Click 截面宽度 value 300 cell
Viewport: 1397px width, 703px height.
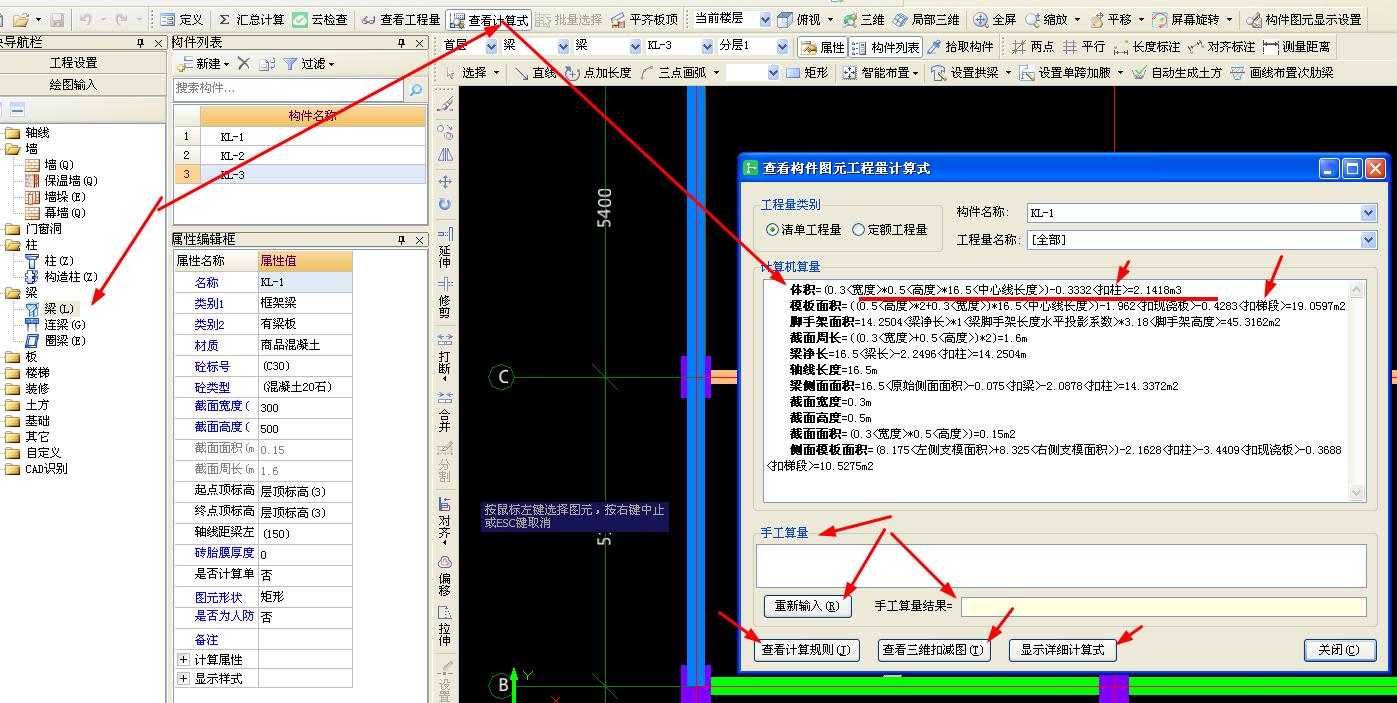click(x=305, y=408)
